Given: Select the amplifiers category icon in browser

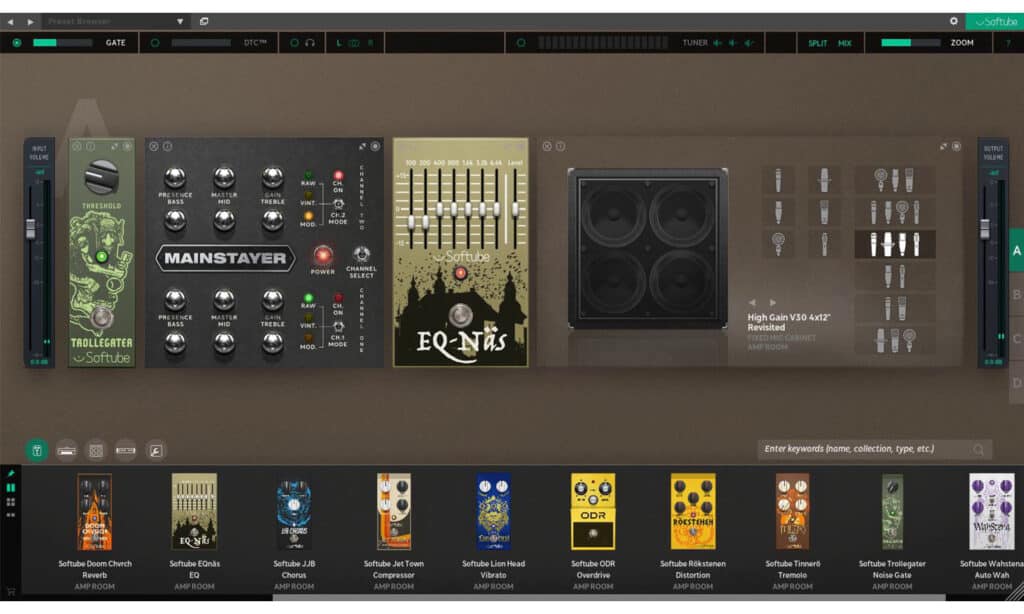Looking at the screenshot, I should (x=66, y=450).
